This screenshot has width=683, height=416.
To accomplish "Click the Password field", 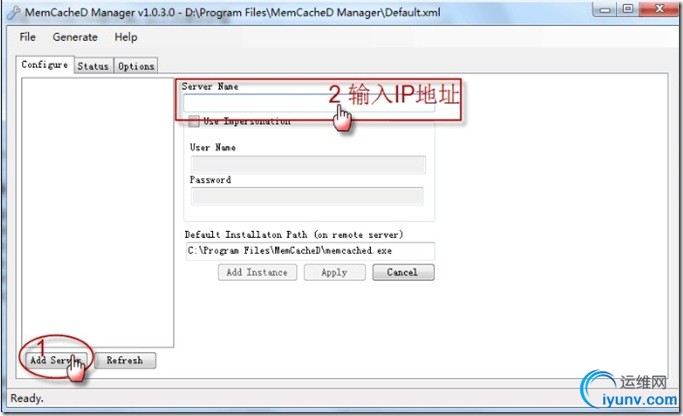I will click(307, 196).
